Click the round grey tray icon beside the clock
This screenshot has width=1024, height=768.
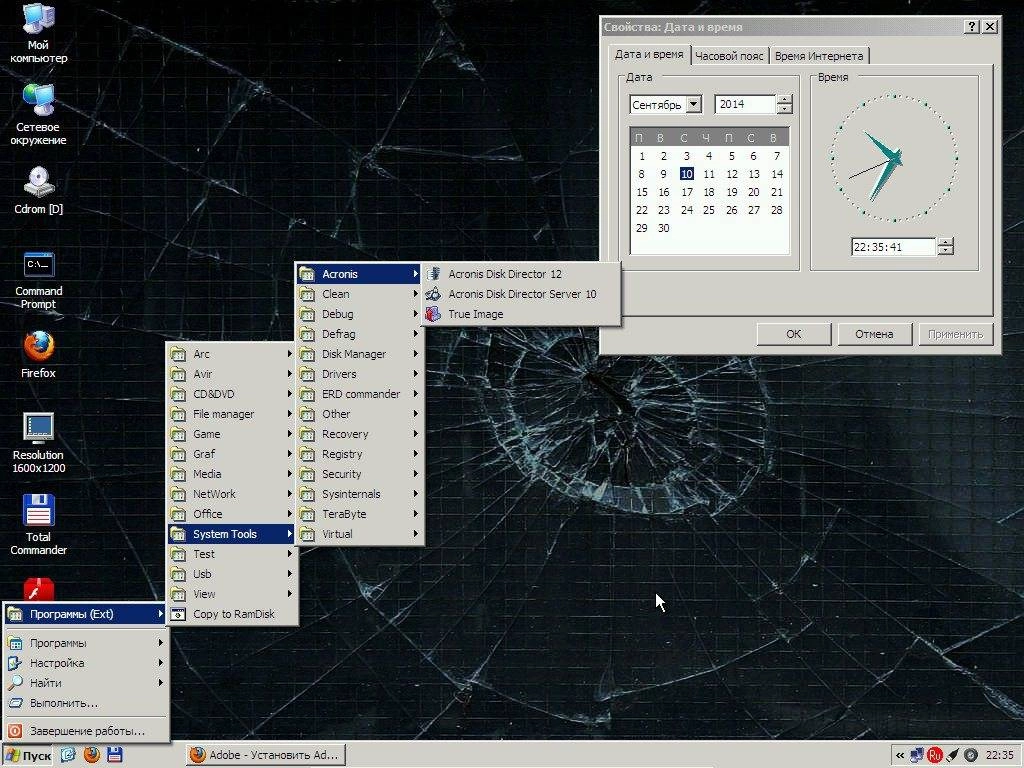[970, 755]
